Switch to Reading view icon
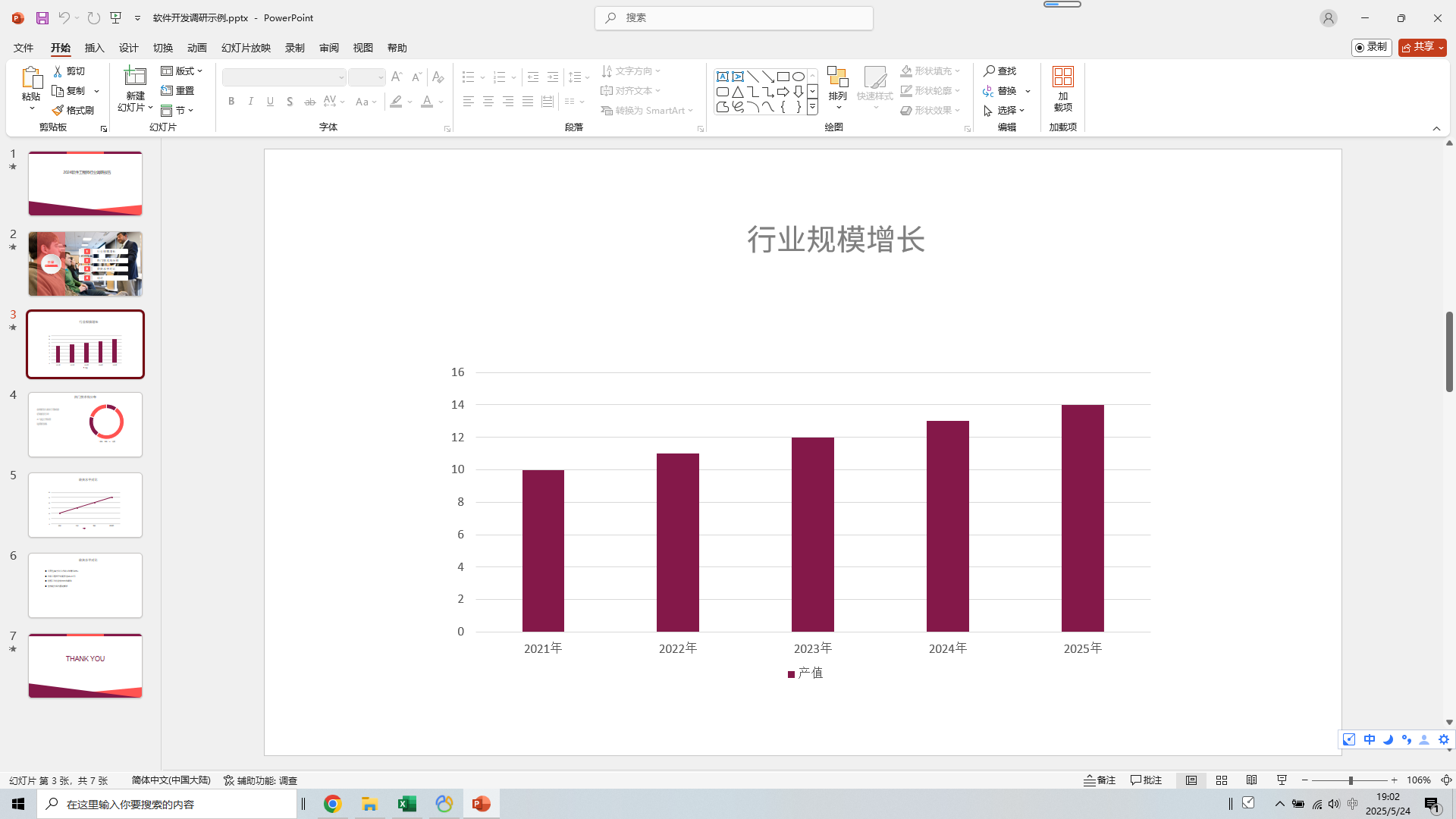This screenshot has width=1456, height=819. point(1252,780)
